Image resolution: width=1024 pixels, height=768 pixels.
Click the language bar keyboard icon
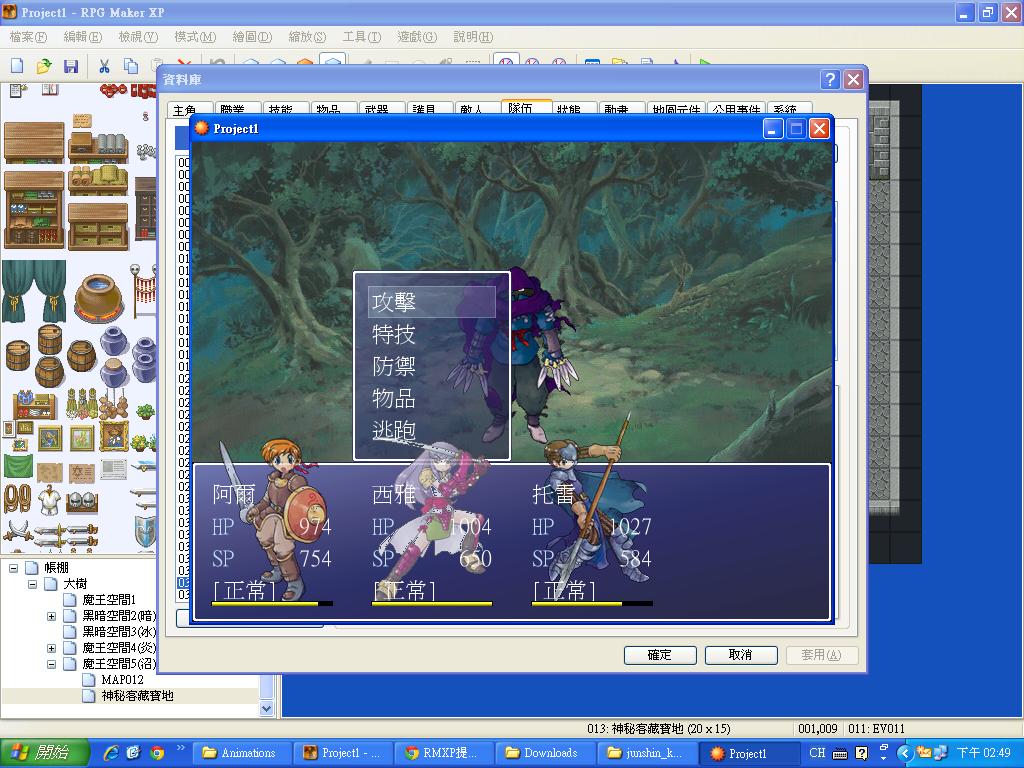(840, 754)
